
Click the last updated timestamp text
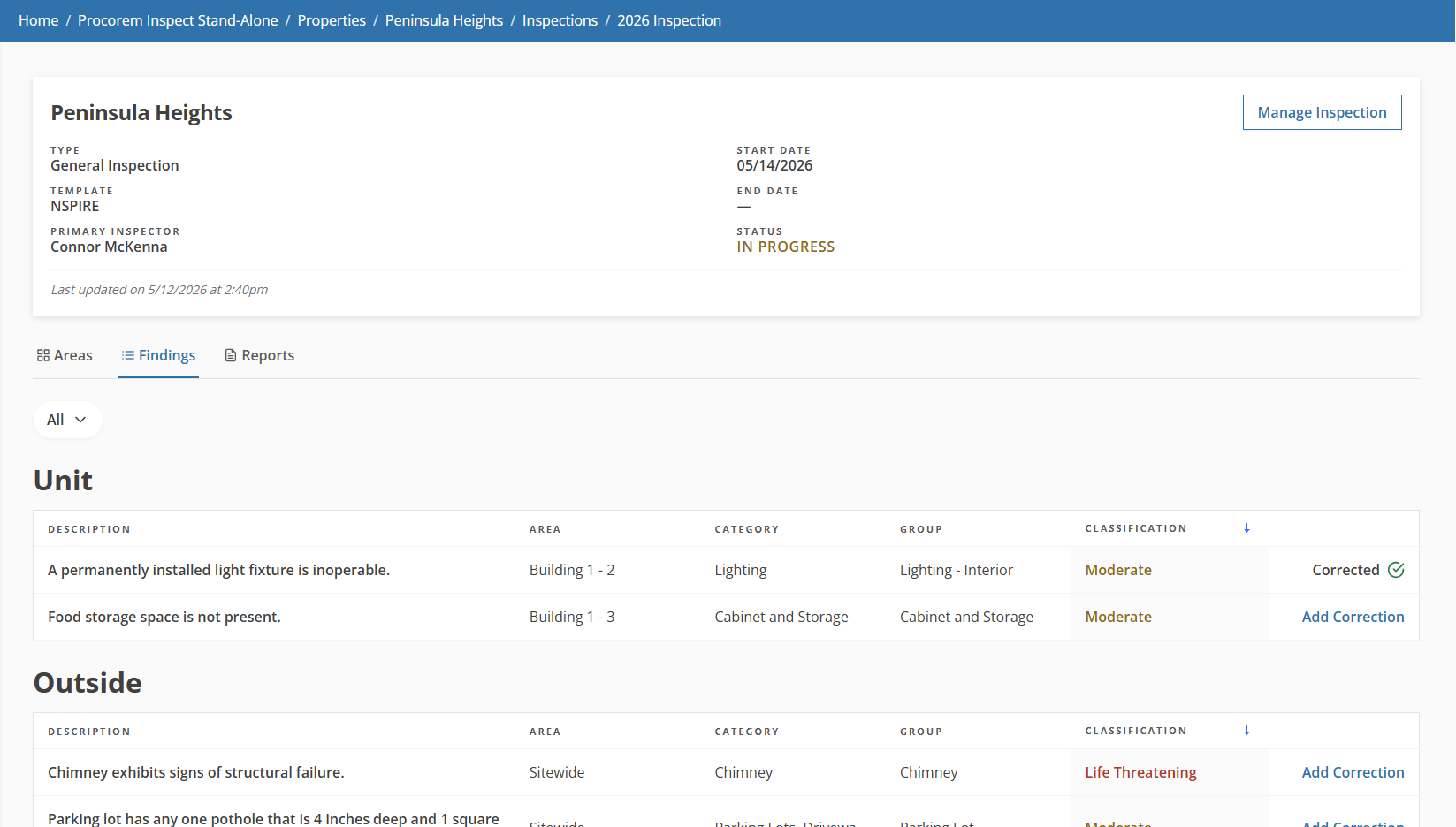point(159,290)
